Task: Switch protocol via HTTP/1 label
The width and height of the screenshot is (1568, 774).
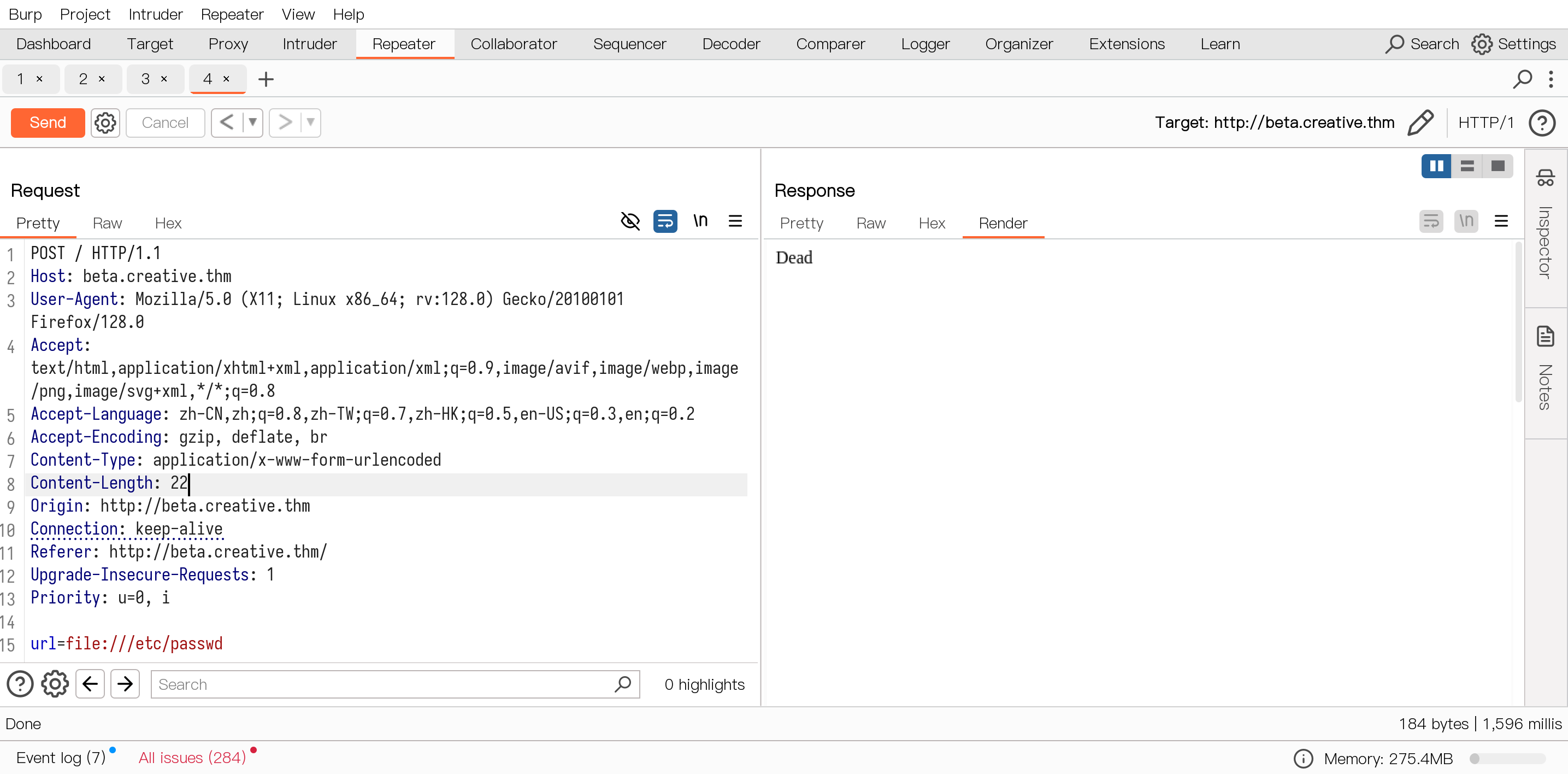Action: click(1486, 123)
